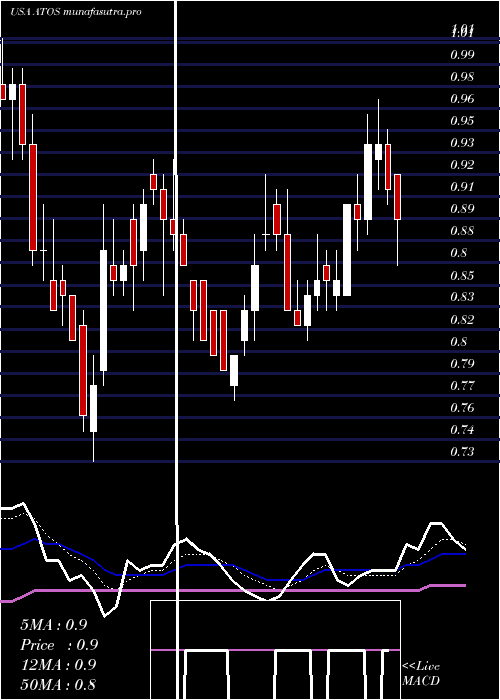Click the 0.88 price axis label

click(462, 231)
